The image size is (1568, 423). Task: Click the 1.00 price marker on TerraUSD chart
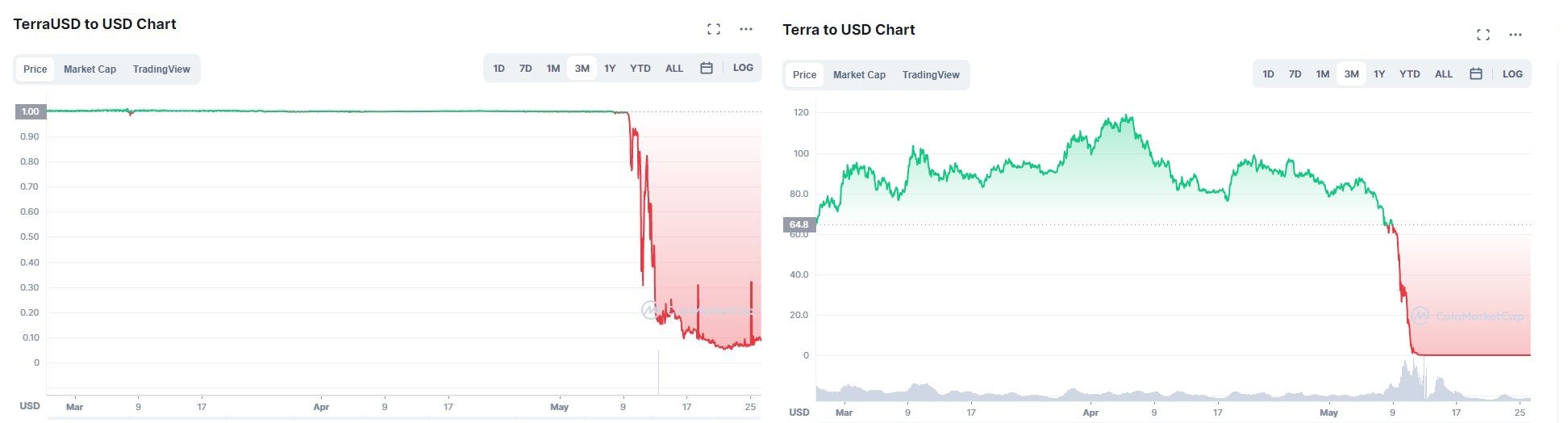point(30,111)
